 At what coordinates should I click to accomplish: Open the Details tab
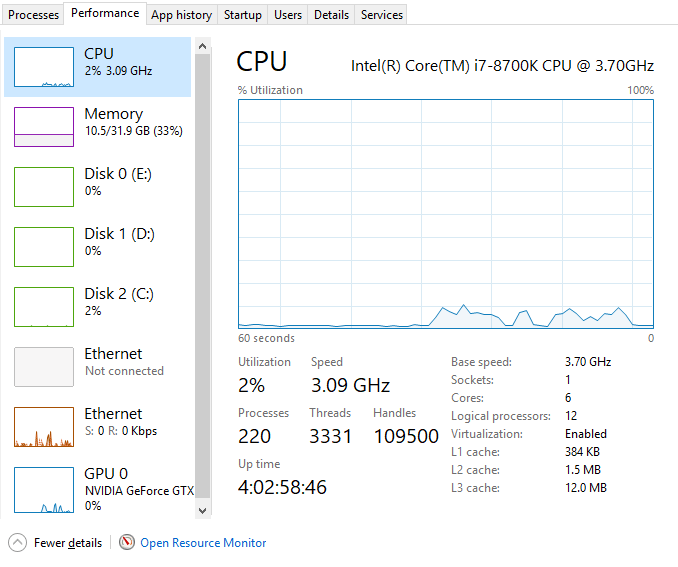click(331, 15)
